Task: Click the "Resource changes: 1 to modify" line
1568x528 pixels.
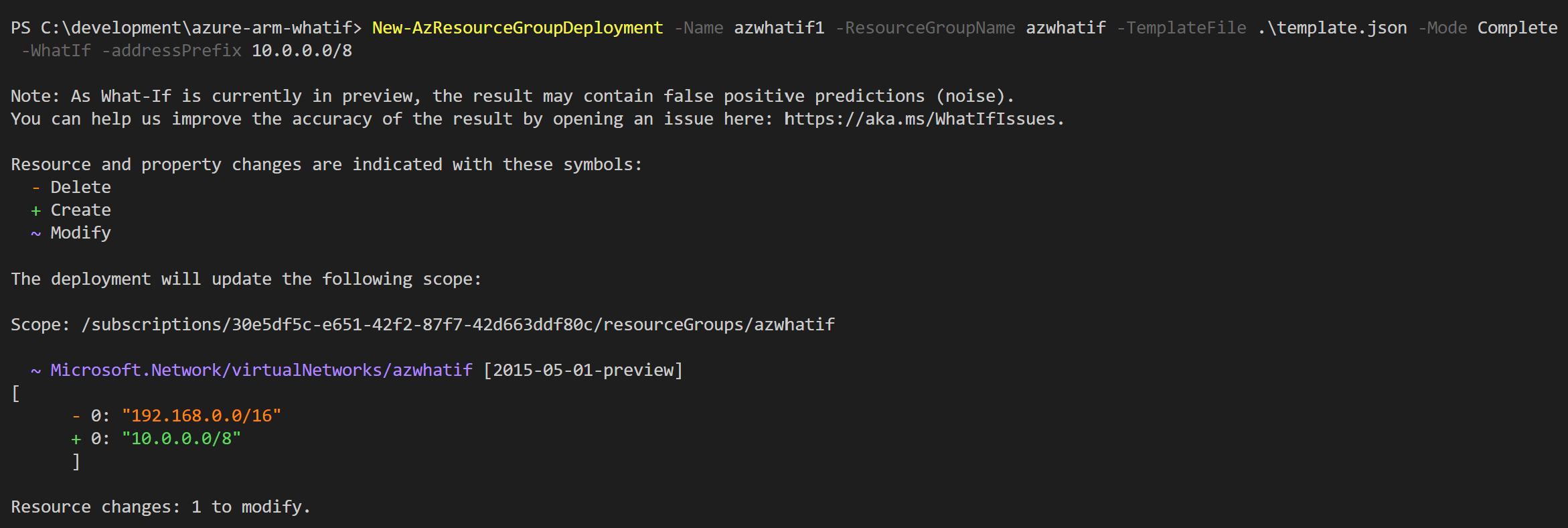Action: pyautogui.click(x=161, y=507)
